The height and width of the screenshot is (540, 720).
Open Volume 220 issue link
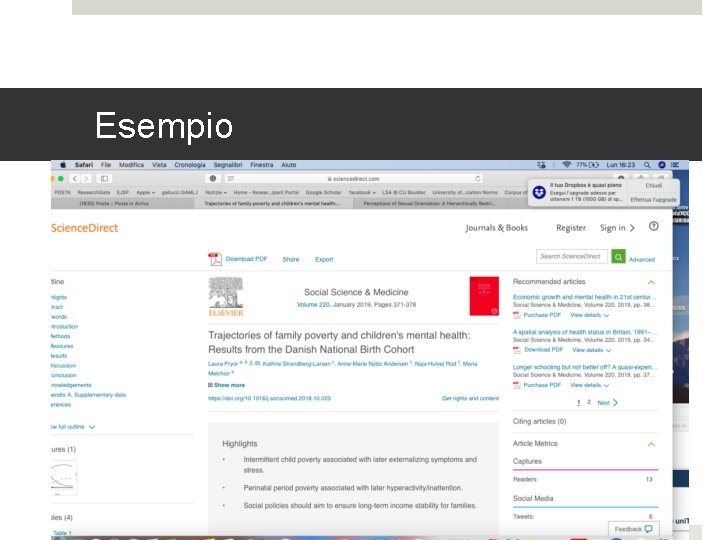click(313, 304)
